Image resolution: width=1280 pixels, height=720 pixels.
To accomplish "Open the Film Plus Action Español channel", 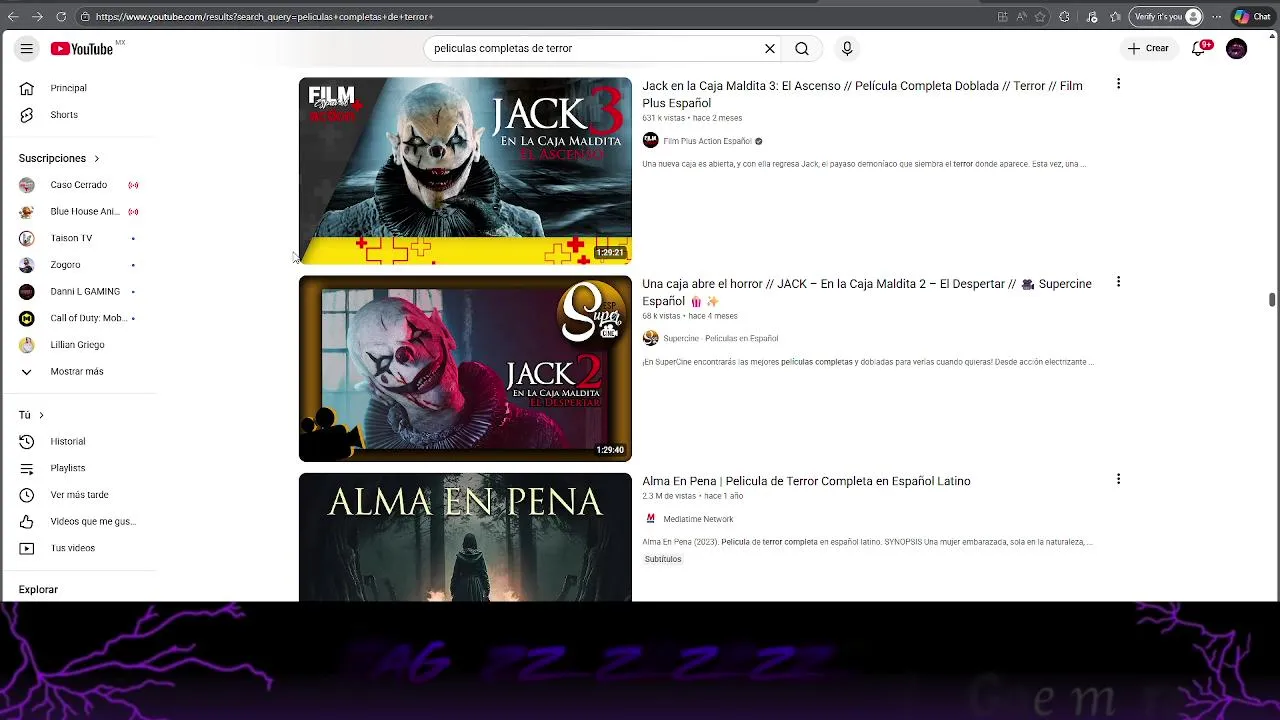I will (707, 141).
